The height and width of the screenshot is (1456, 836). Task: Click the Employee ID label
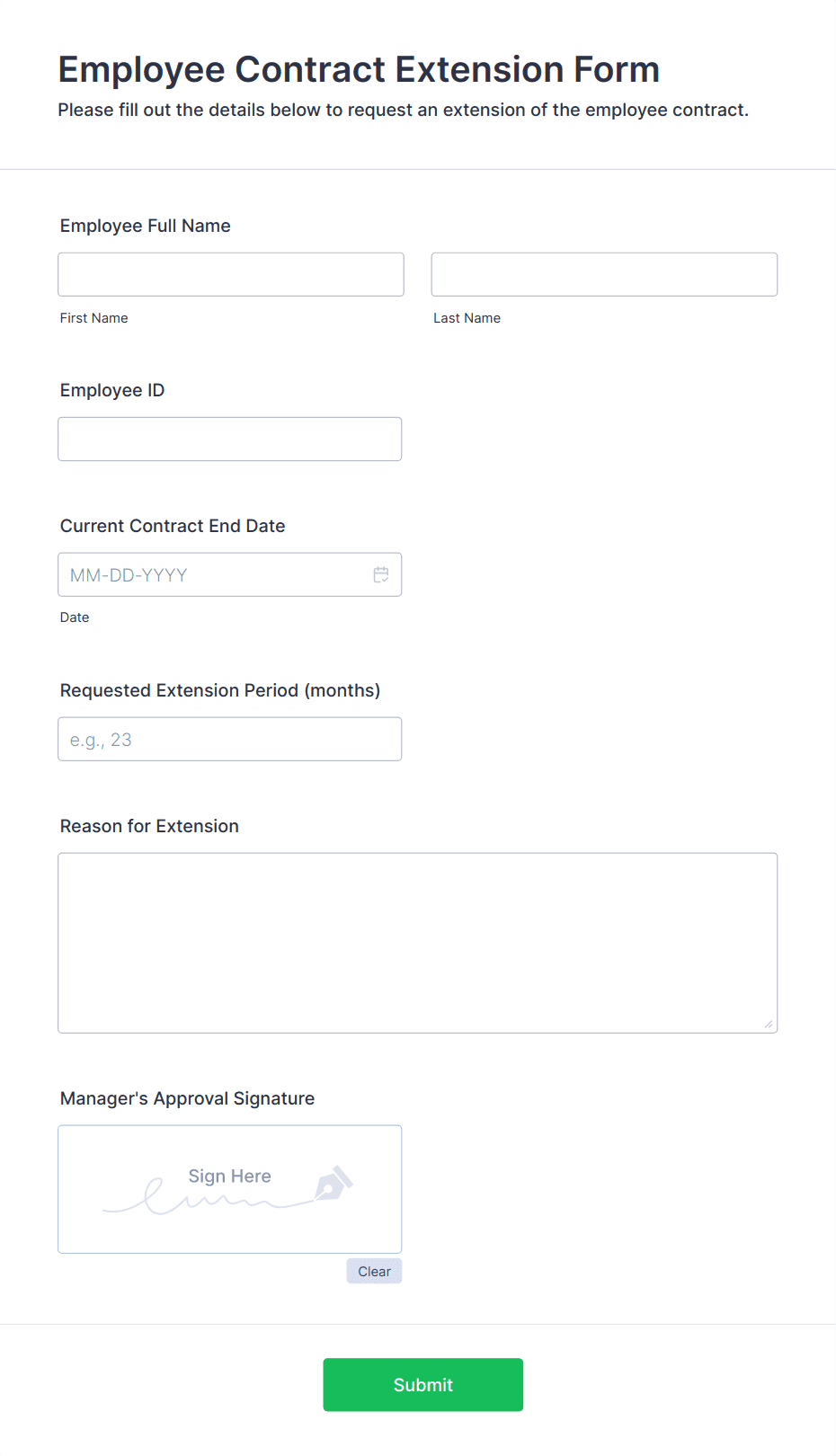coord(112,390)
